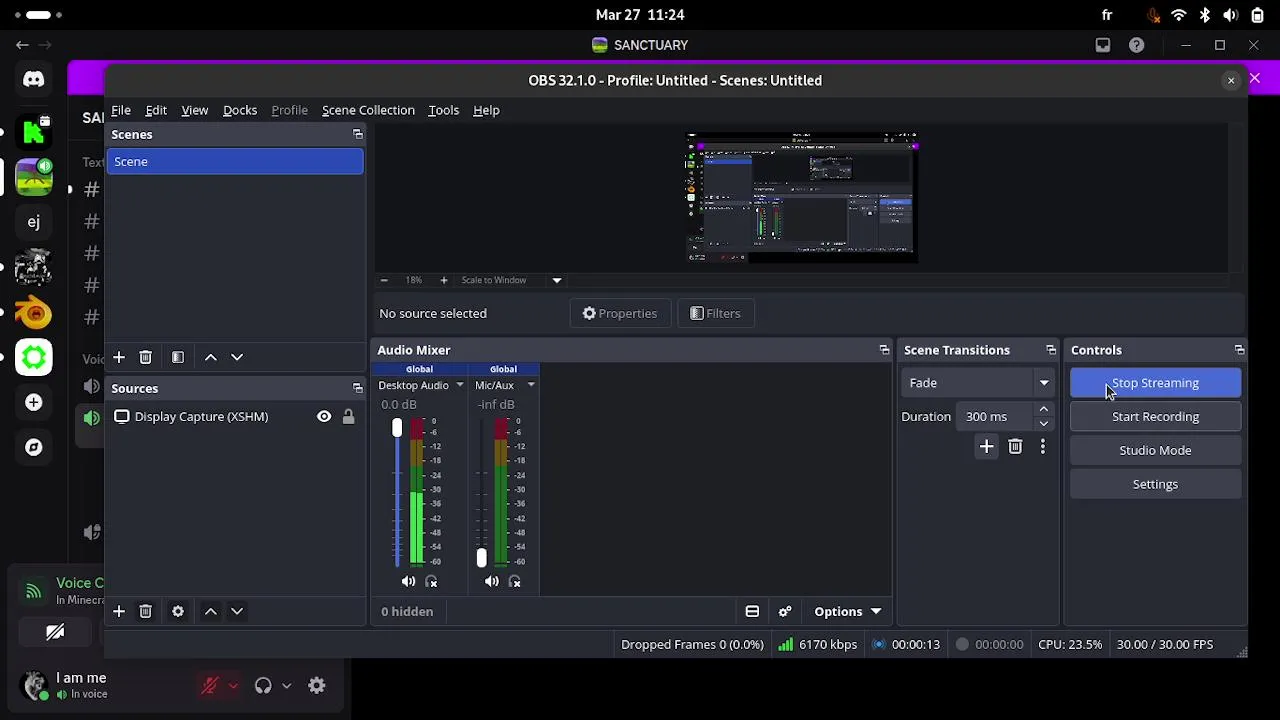Toggle deafen headphones in Discord
Viewport: 1280px width, 720px height.
263,686
